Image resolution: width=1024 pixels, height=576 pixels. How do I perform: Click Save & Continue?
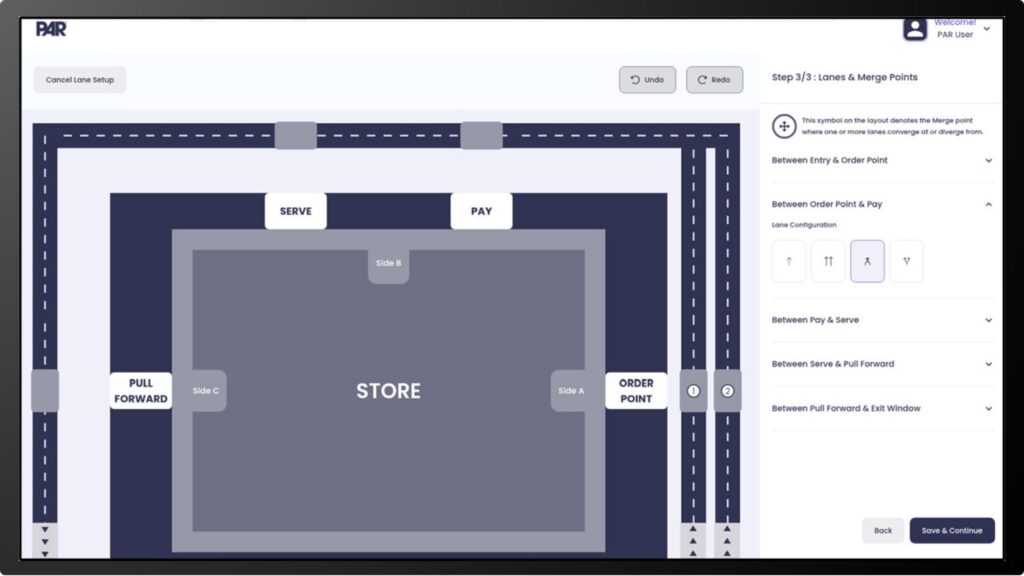pyautogui.click(x=951, y=530)
